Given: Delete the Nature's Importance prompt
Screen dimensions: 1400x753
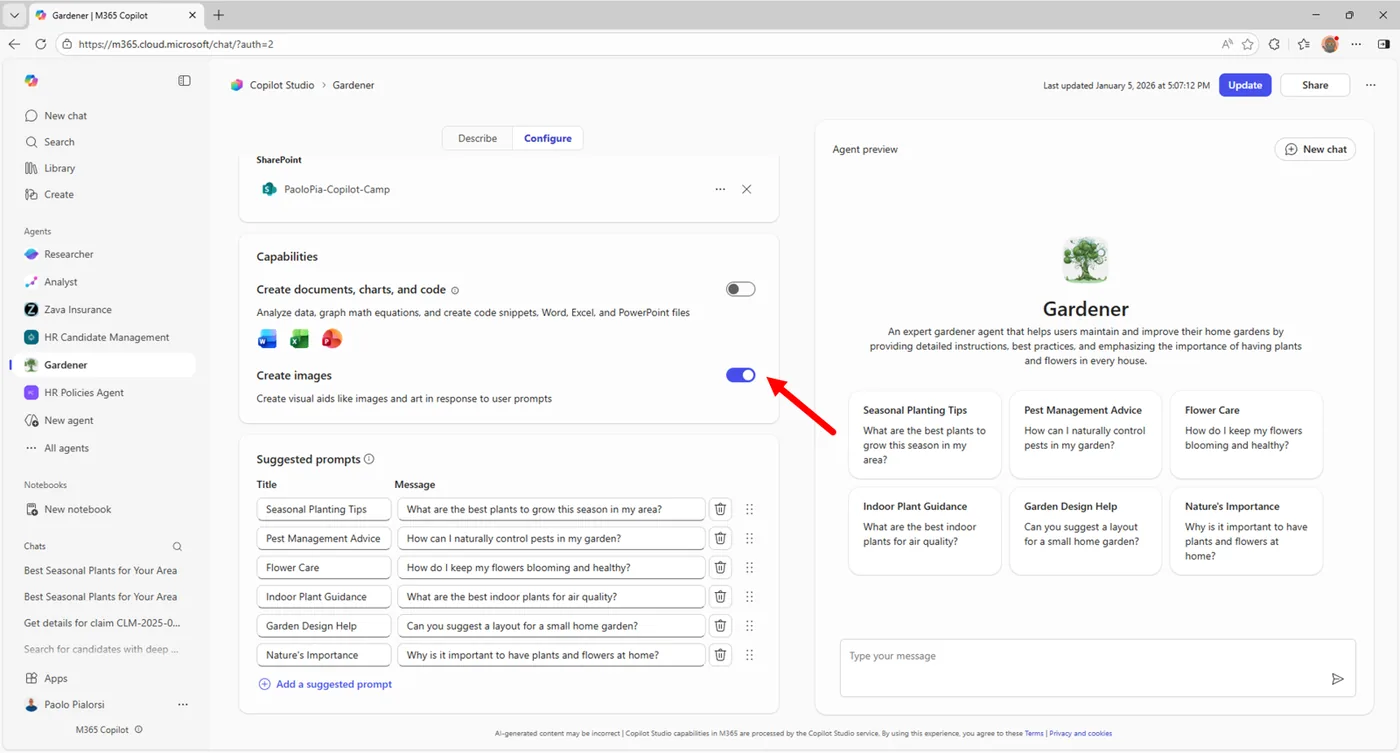Looking at the screenshot, I should click(x=719, y=655).
